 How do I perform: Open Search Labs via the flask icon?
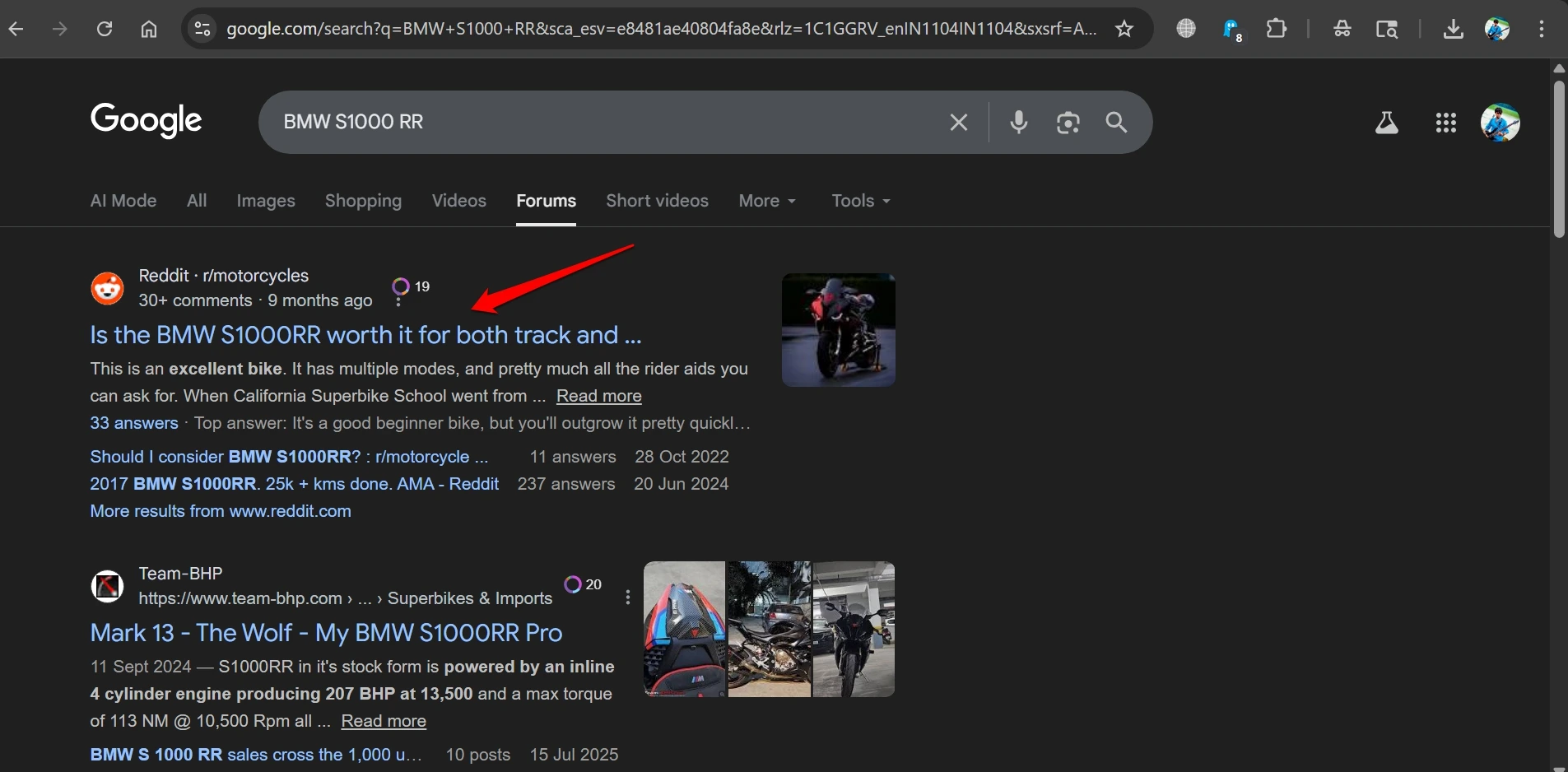coord(1387,122)
